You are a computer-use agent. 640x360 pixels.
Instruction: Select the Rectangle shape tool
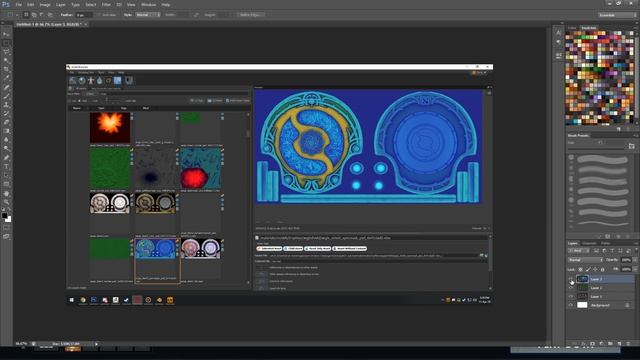point(6,184)
